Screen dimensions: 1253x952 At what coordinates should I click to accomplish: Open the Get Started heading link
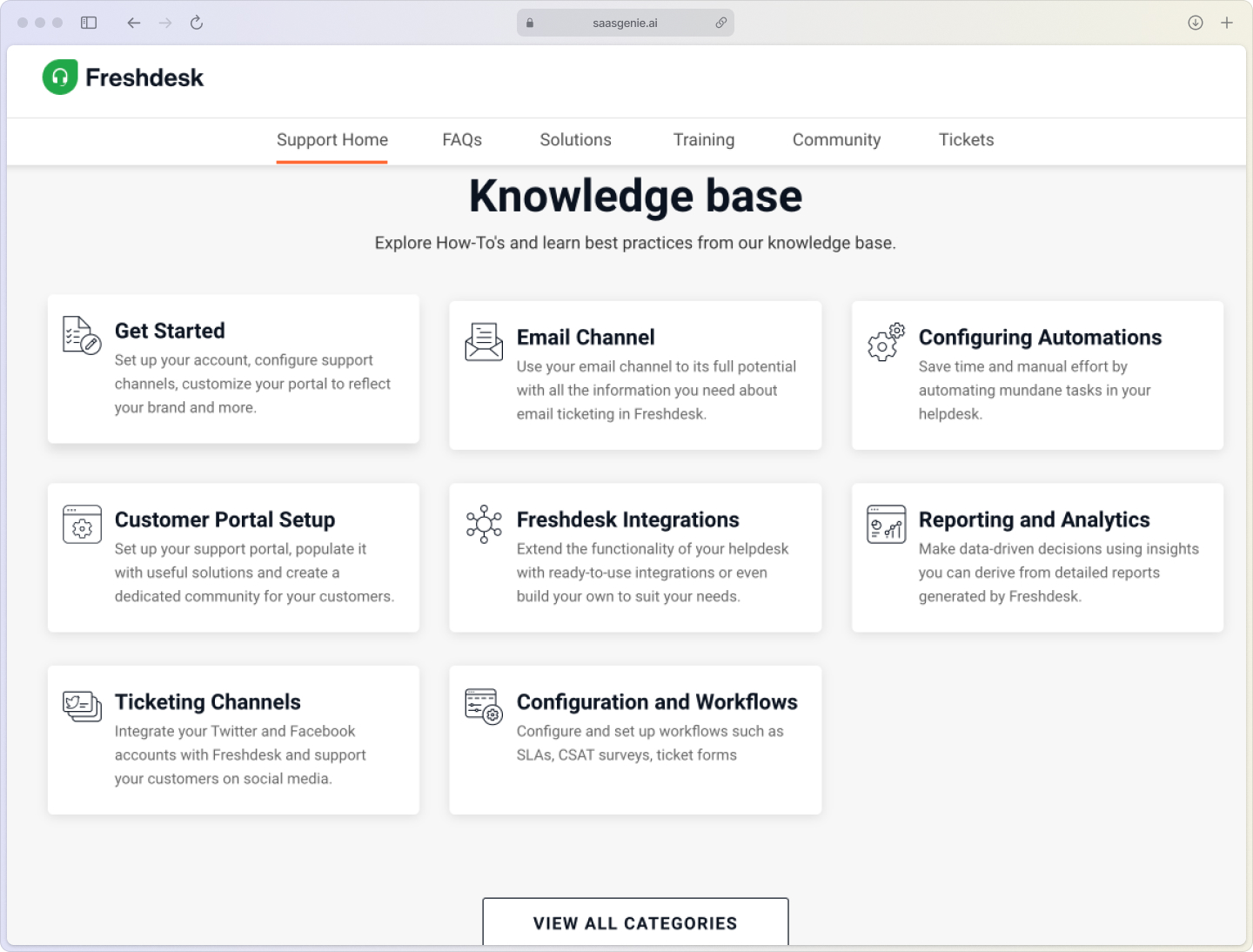pos(170,331)
